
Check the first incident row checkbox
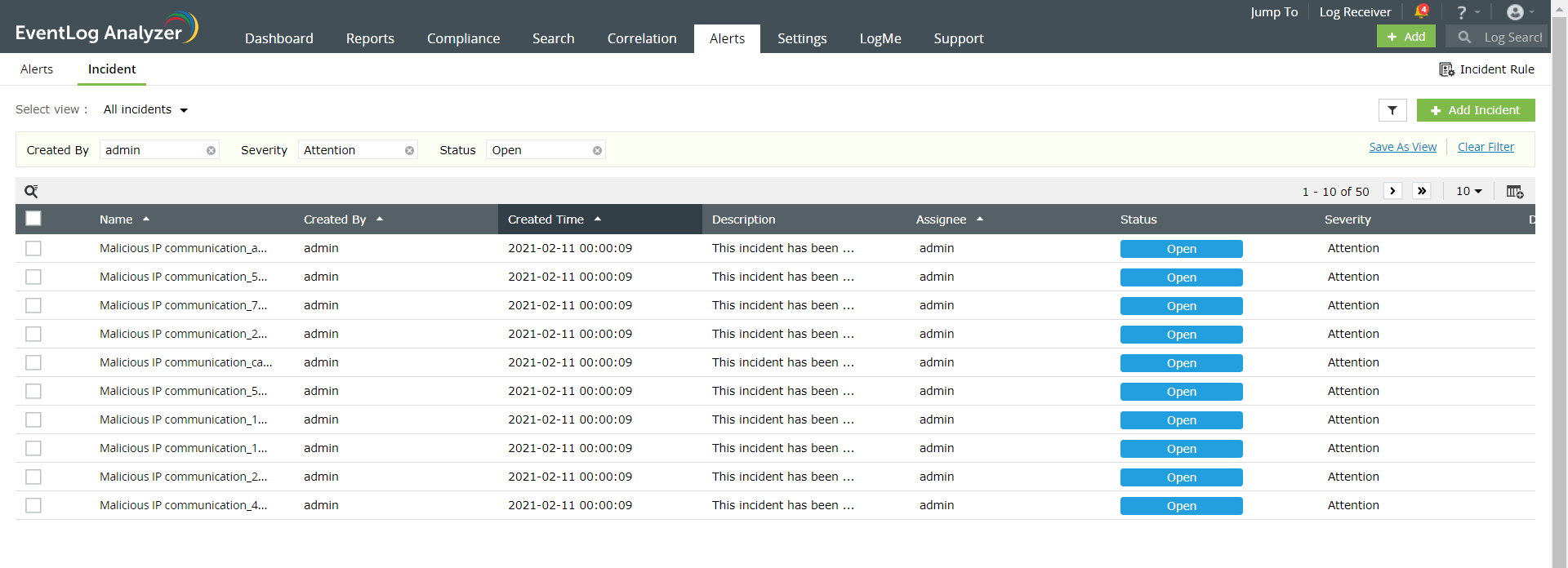pos(33,249)
